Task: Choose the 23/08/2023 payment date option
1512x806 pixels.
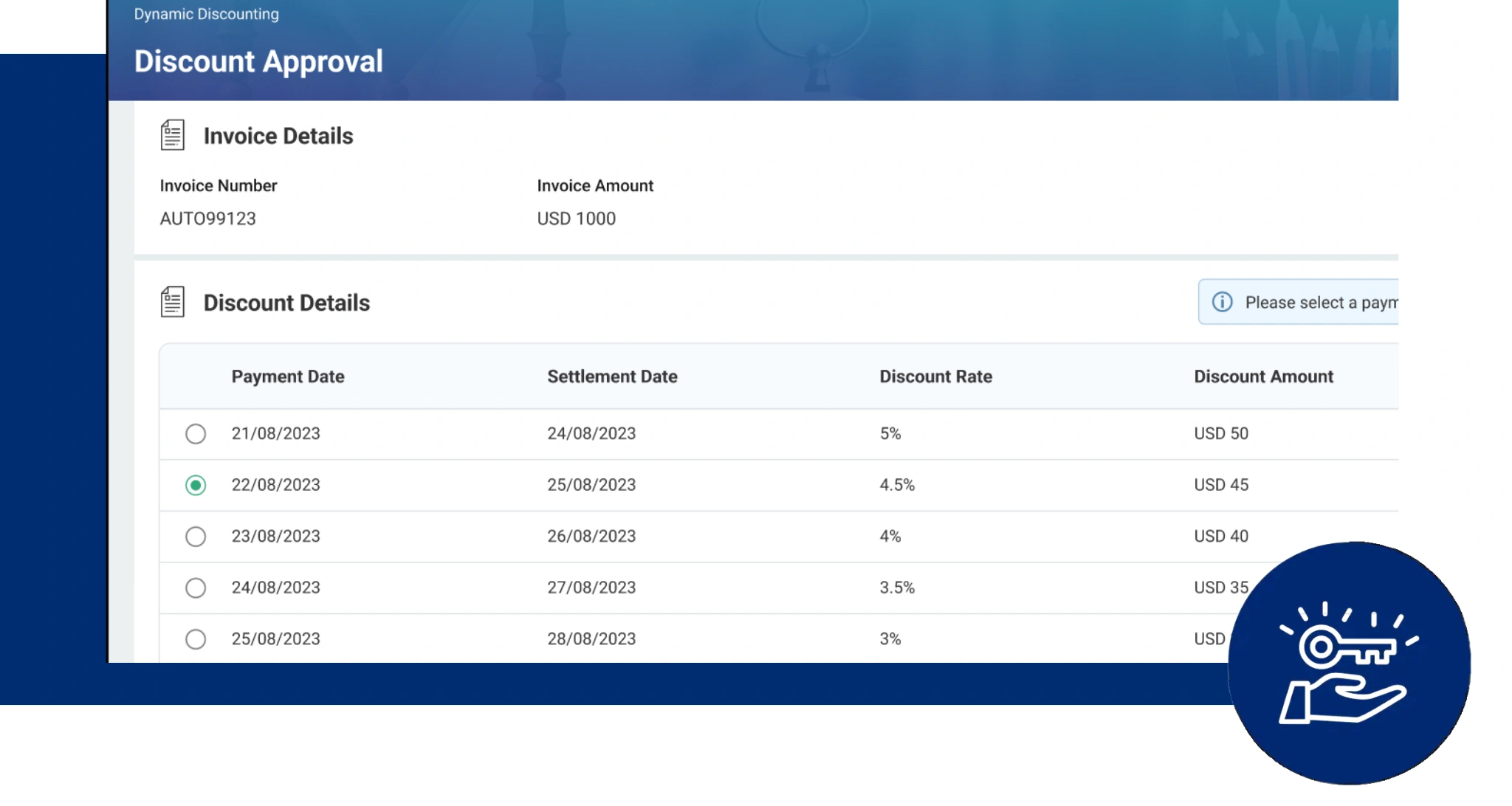Action: tap(196, 537)
